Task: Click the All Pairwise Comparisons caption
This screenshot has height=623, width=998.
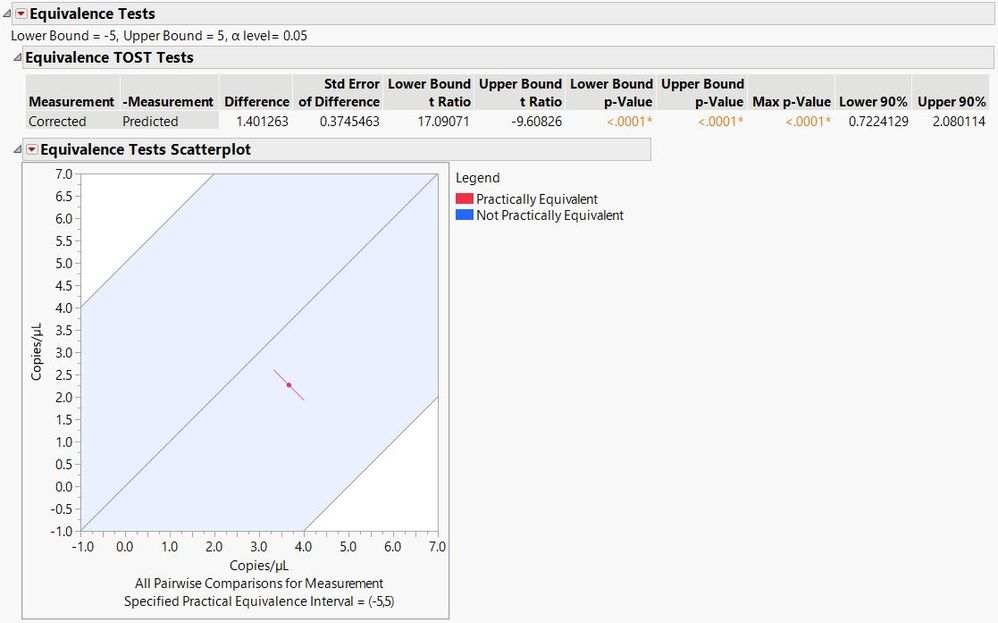Action: pos(259,584)
